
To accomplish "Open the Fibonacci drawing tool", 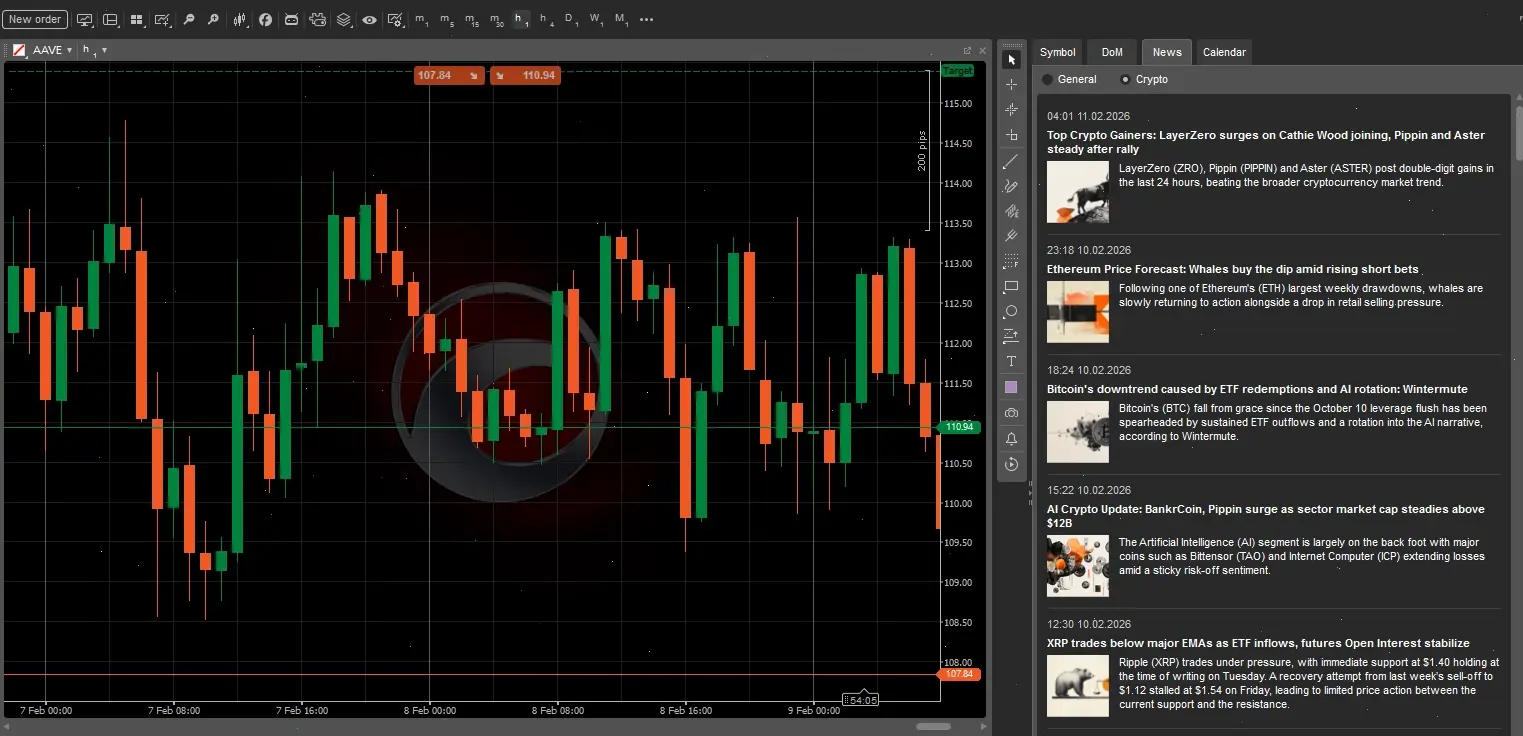I will (x=1011, y=261).
